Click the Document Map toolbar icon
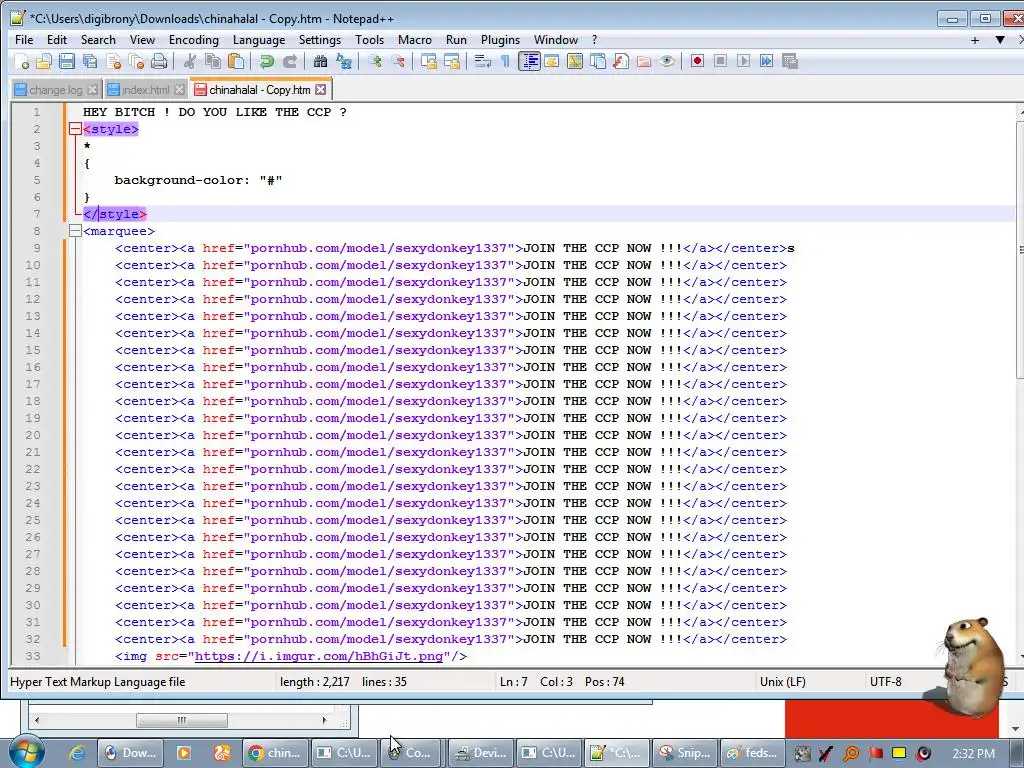The height and width of the screenshot is (768, 1024). tap(575, 61)
